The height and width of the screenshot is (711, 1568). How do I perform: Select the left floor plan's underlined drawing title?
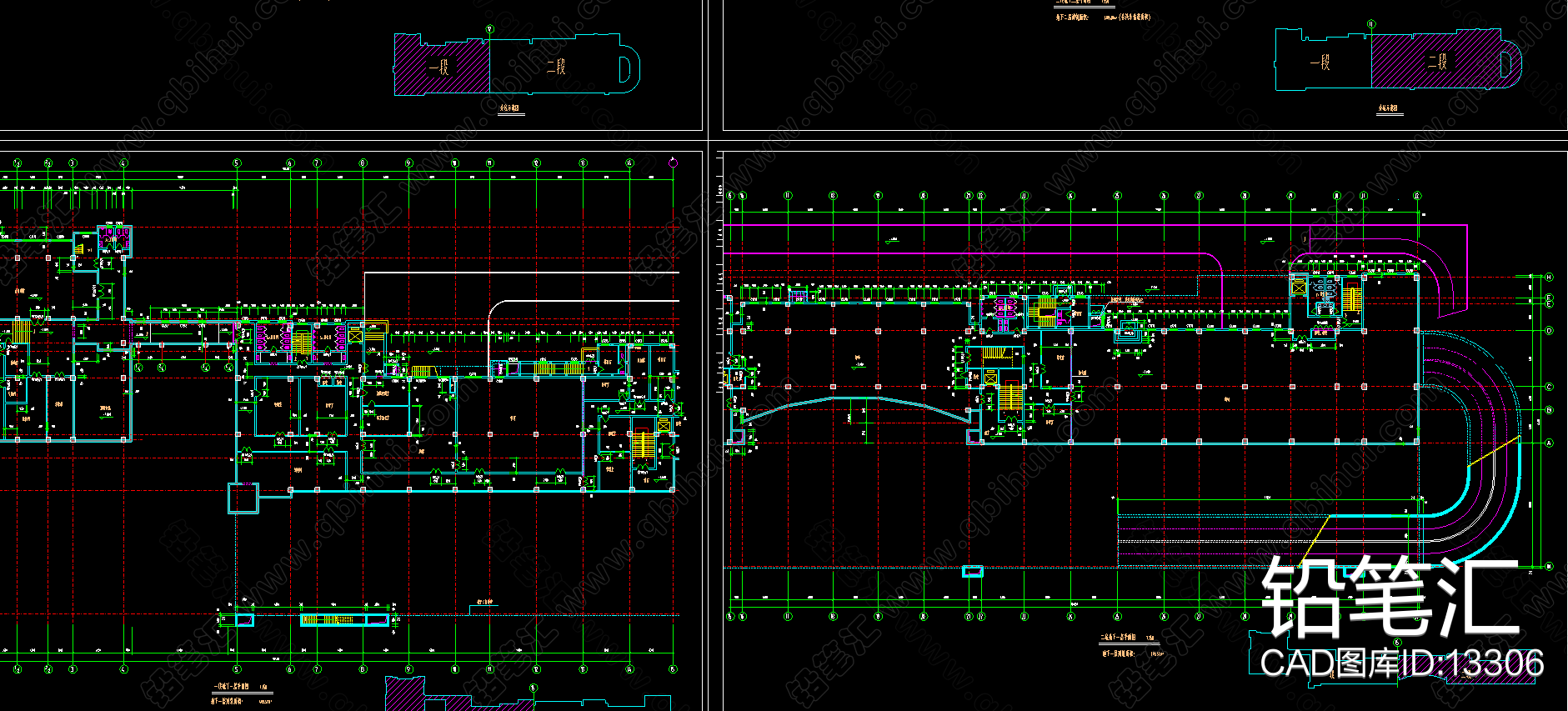coord(242,687)
